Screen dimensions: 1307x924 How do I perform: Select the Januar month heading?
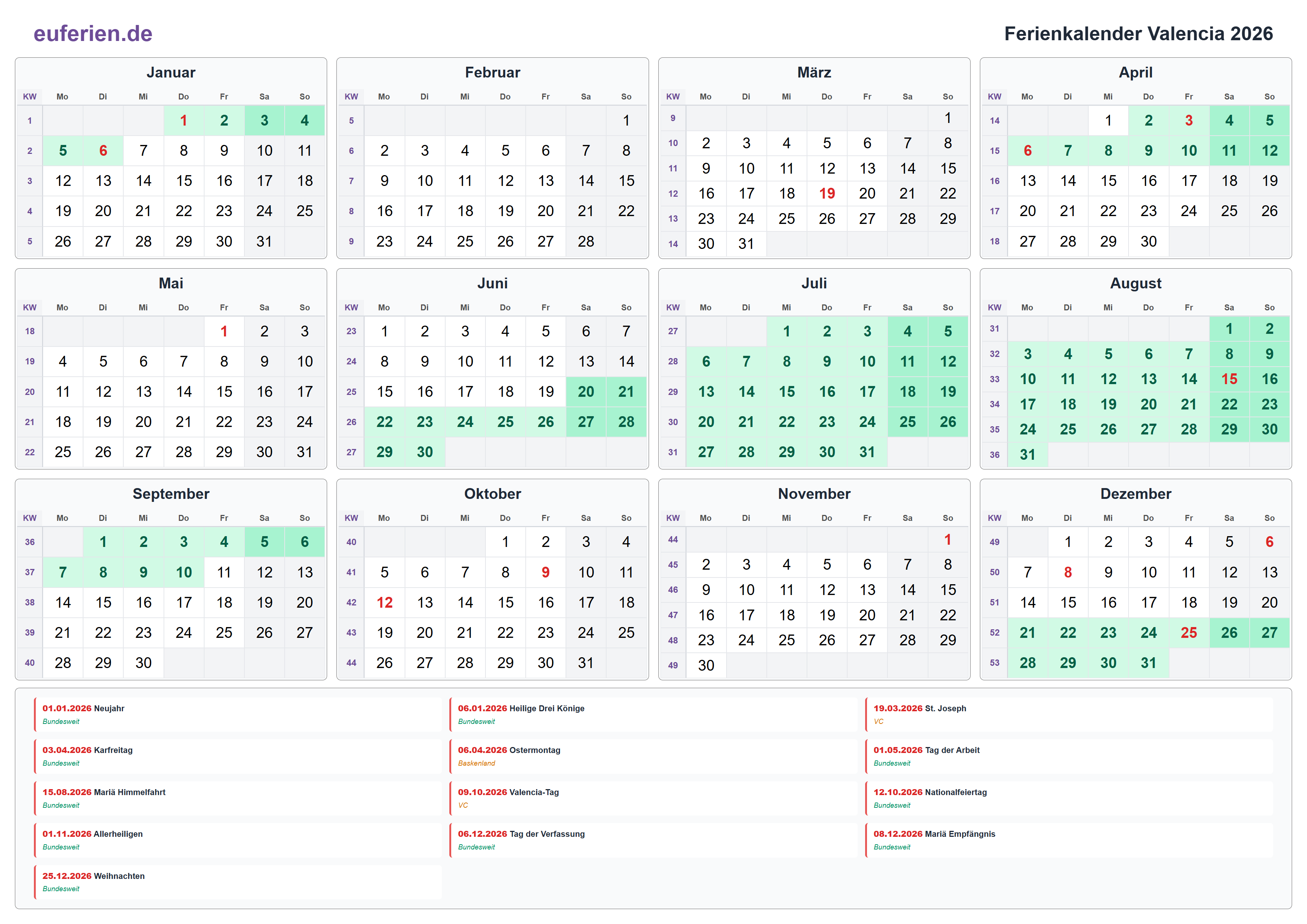click(x=171, y=72)
